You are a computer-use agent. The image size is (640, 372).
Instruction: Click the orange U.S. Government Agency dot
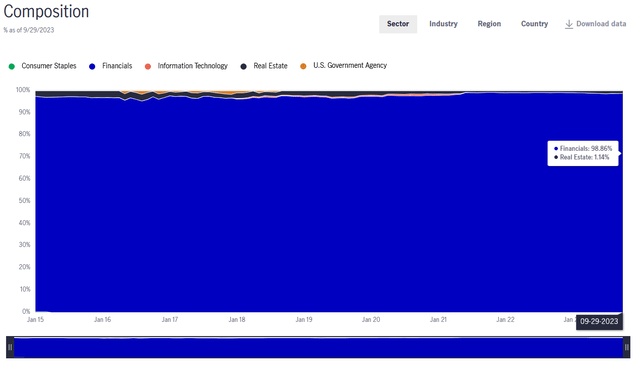(303, 66)
